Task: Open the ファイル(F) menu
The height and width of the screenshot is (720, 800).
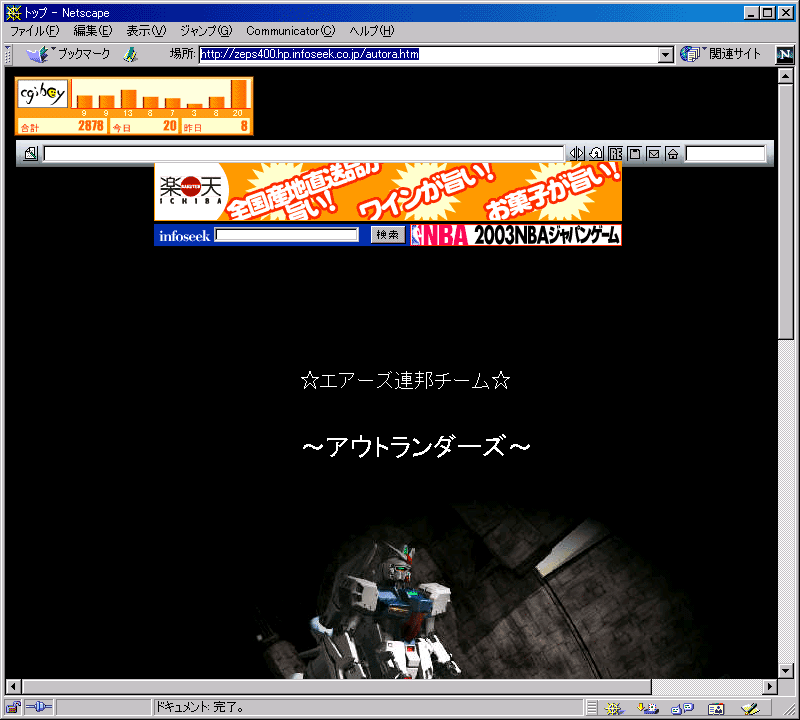Action: [35, 31]
